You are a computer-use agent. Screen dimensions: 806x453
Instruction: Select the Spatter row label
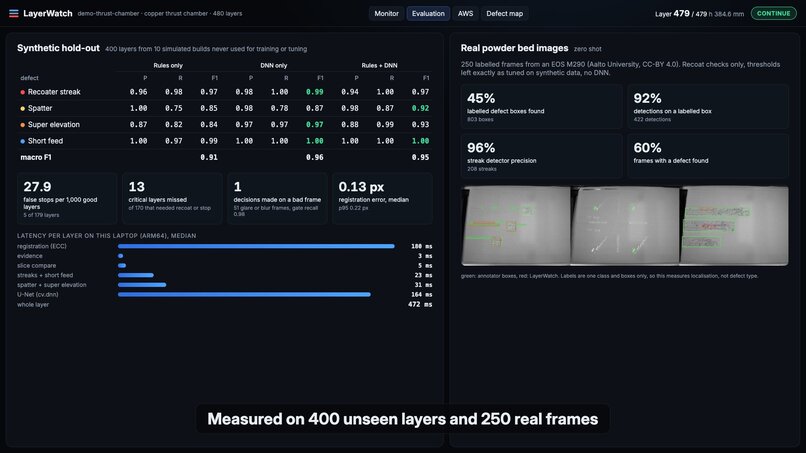tap(40, 108)
